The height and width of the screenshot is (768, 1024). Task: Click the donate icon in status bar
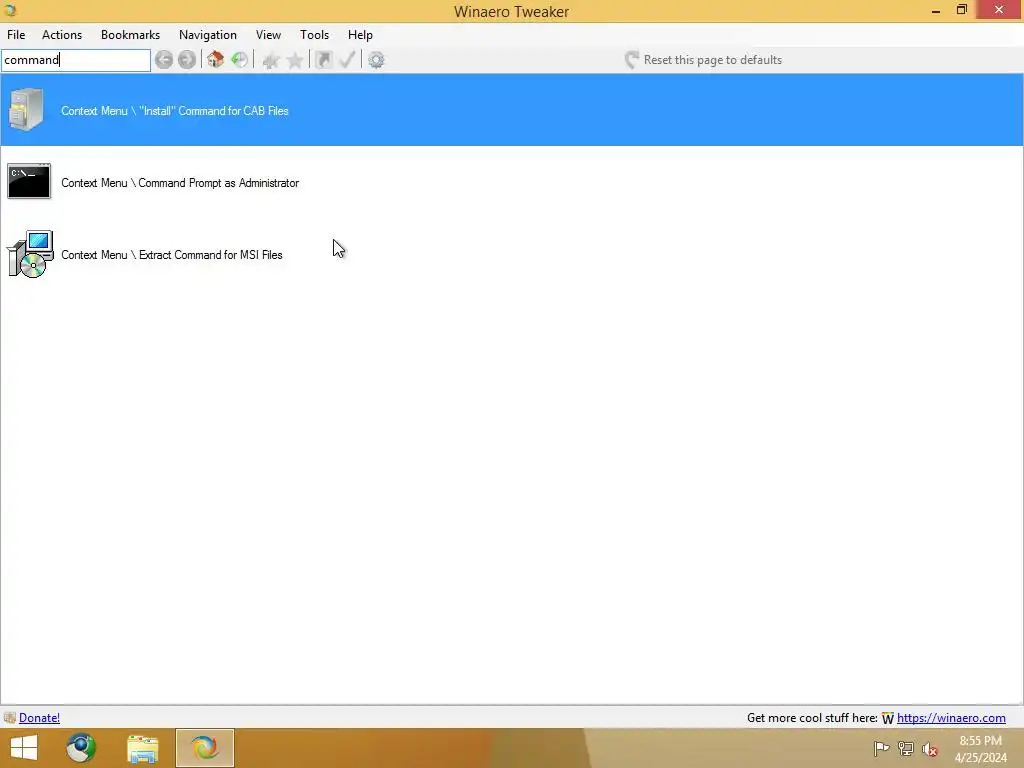tap(9, 718)
